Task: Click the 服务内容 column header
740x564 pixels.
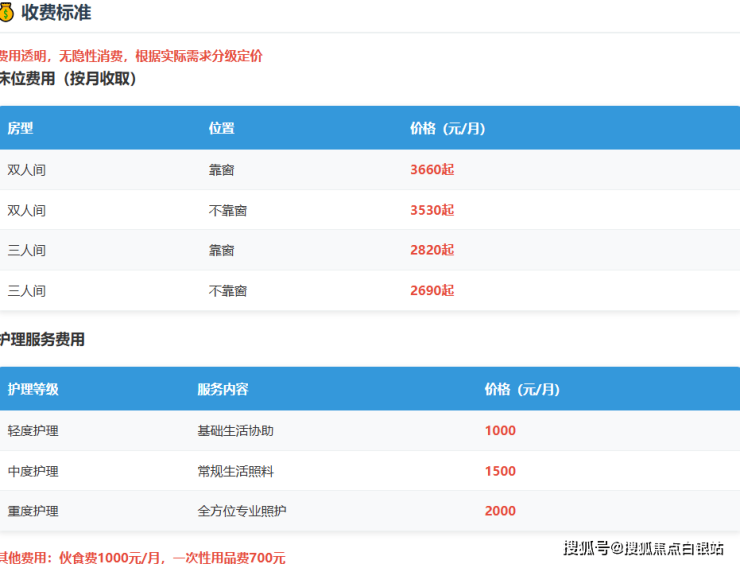Action: [223, 389]
